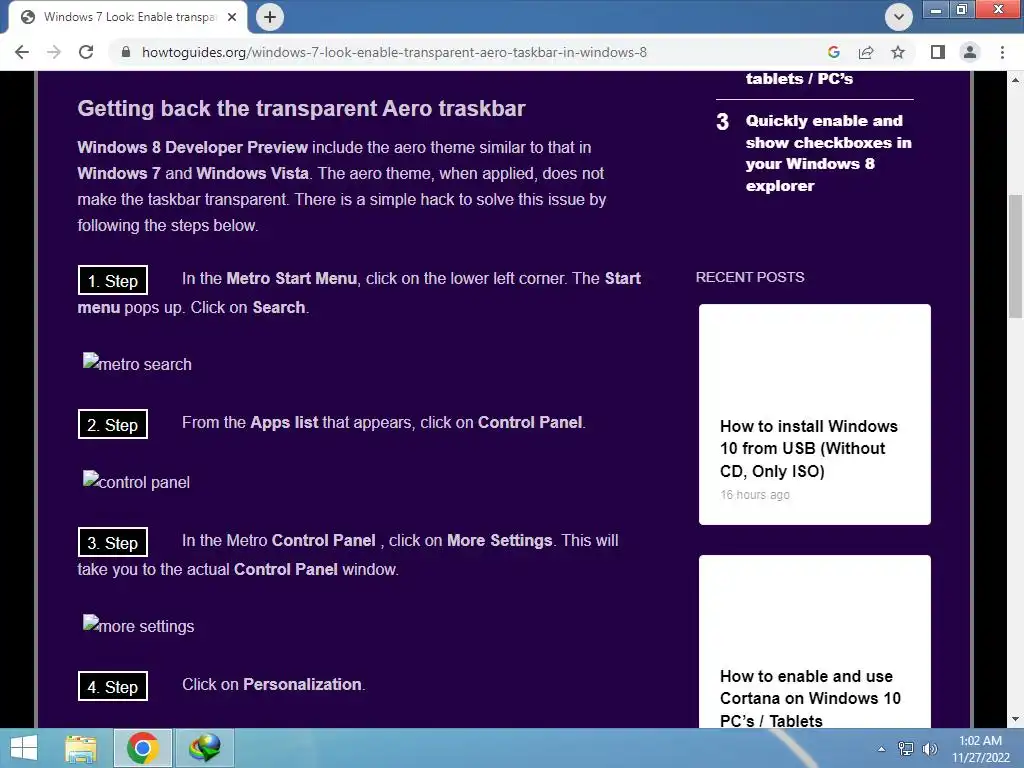This screenshot has height=768, width=1024.
Task: Close the Windows 7 Look tab
Action: coord(232,17)
